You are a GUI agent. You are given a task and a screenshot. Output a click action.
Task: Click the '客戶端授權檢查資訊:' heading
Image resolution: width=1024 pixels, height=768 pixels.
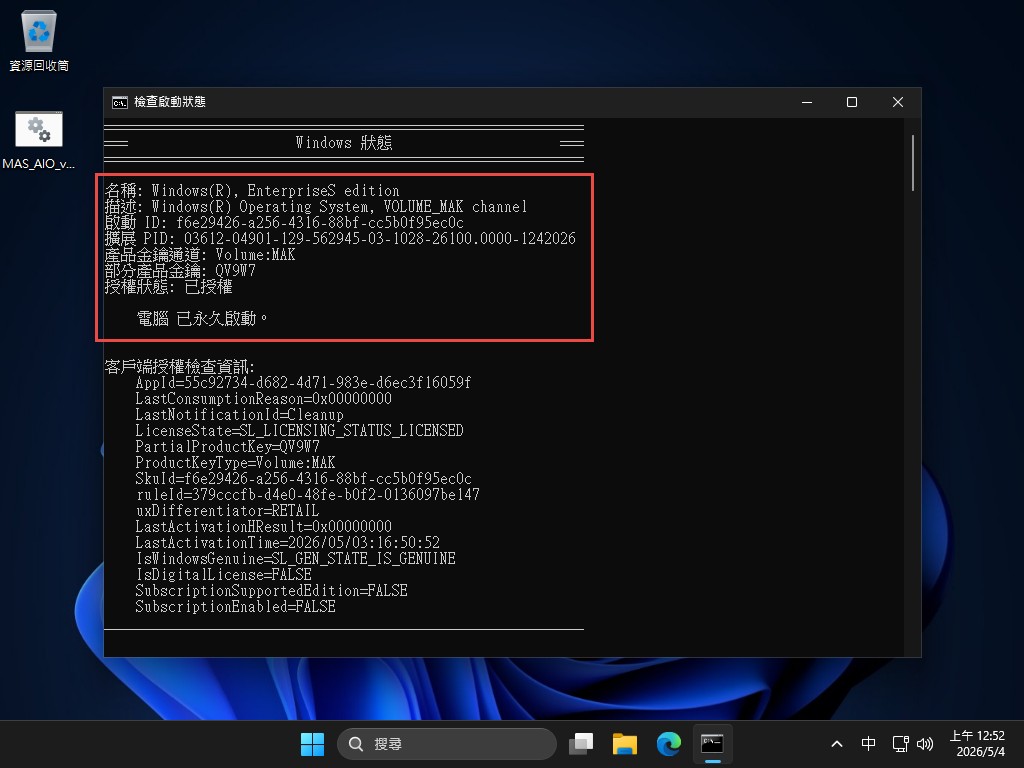click(x=180, y=366)
